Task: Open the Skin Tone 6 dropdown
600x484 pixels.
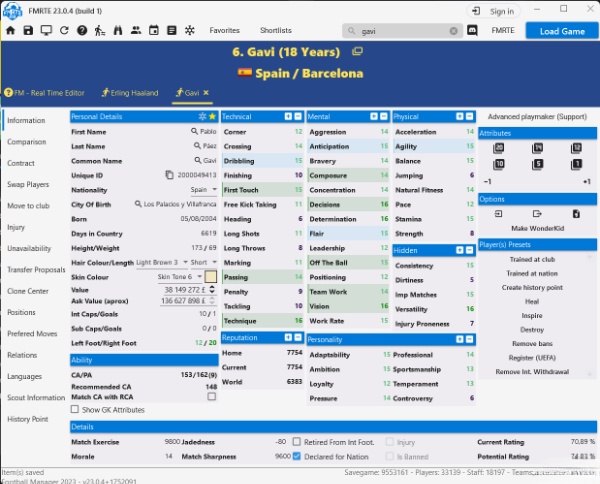Action: (x=179, y=277)
